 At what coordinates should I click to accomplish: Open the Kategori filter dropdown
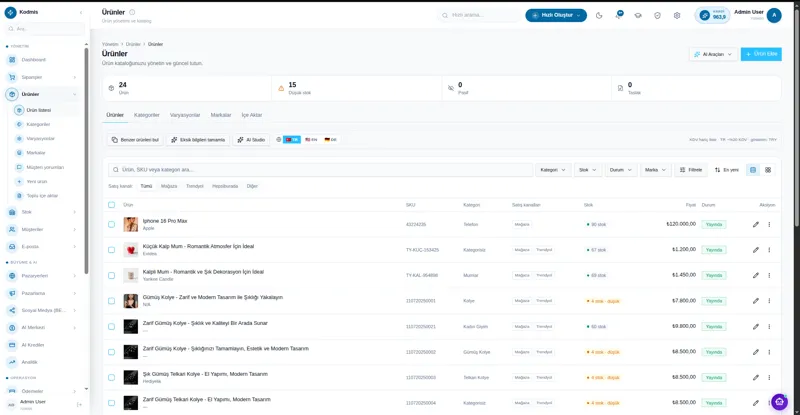coord(553,170)
